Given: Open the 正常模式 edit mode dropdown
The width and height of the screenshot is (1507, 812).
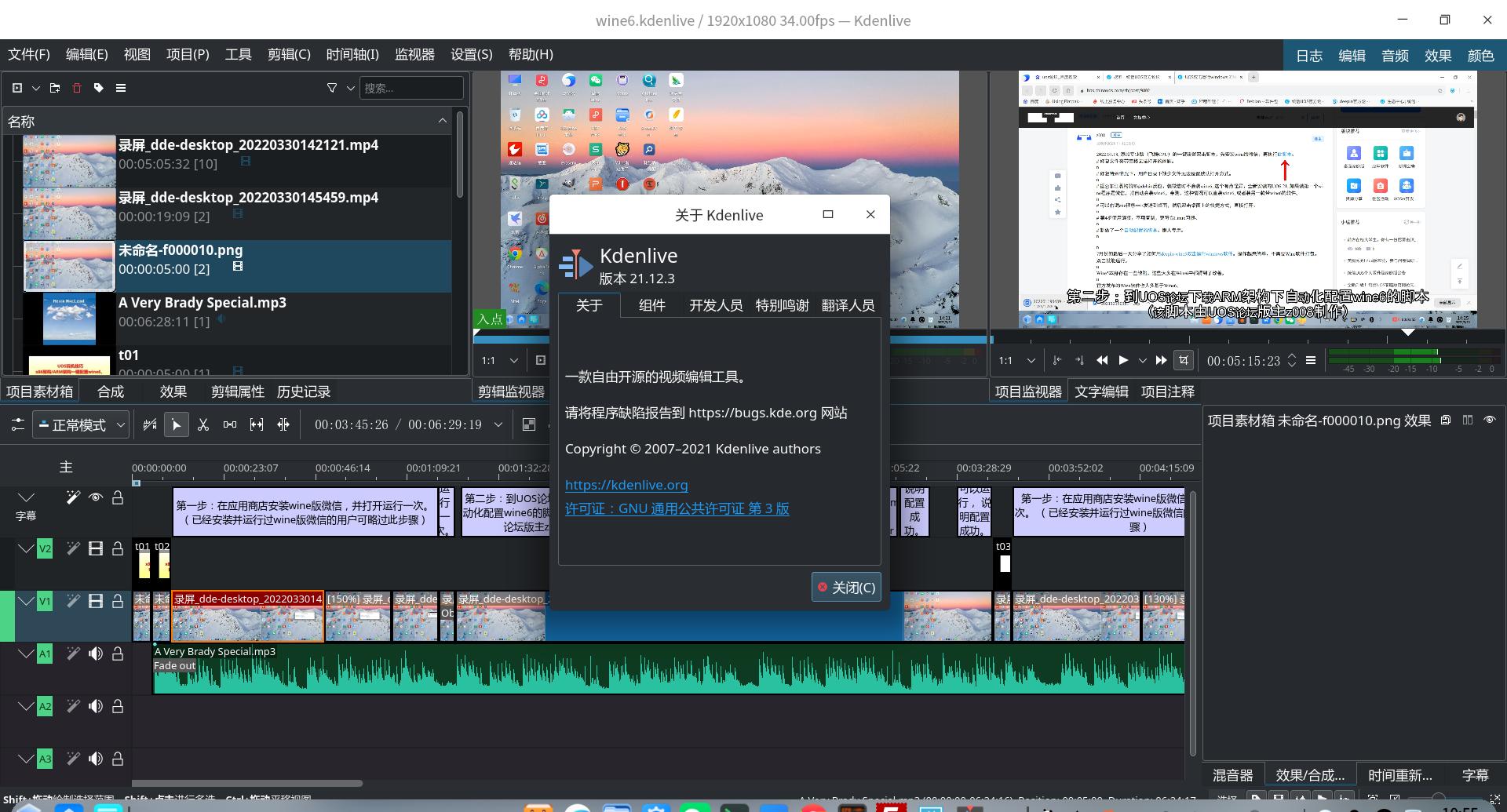Looking at the screenshot, I should click(81, 424).
